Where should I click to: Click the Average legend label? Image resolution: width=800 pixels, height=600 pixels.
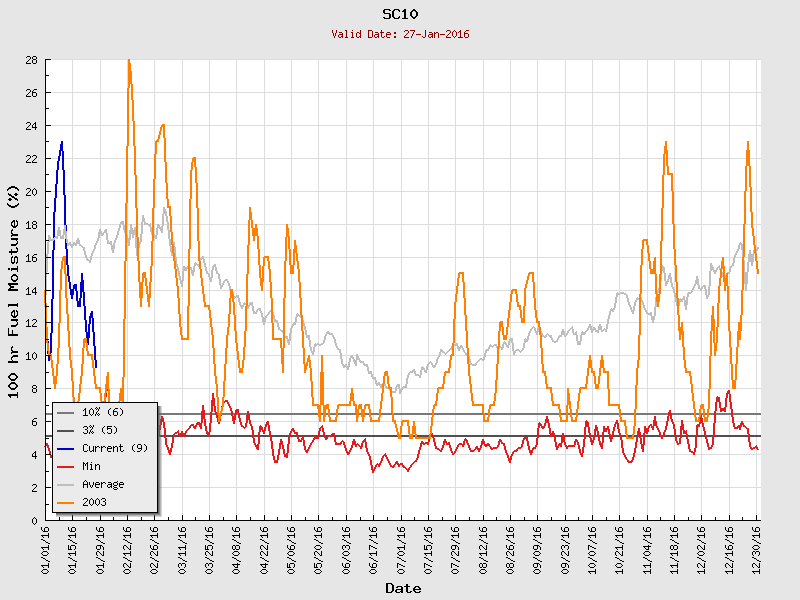tap(103, 484)
